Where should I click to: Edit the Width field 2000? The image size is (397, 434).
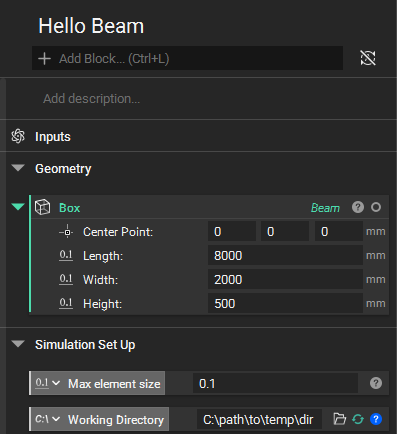coord(285,279)
